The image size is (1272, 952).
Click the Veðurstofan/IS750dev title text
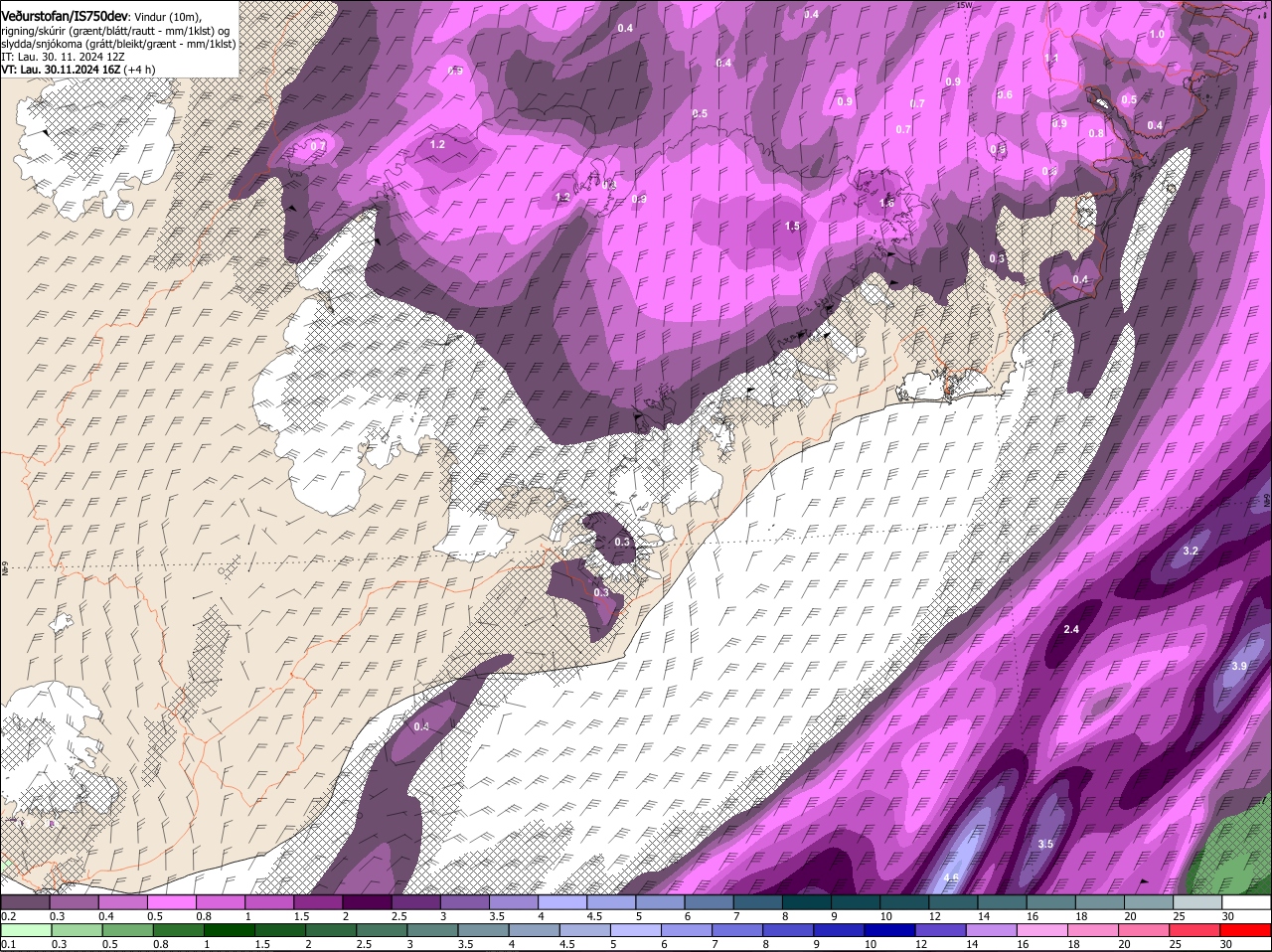click(66, 16)
